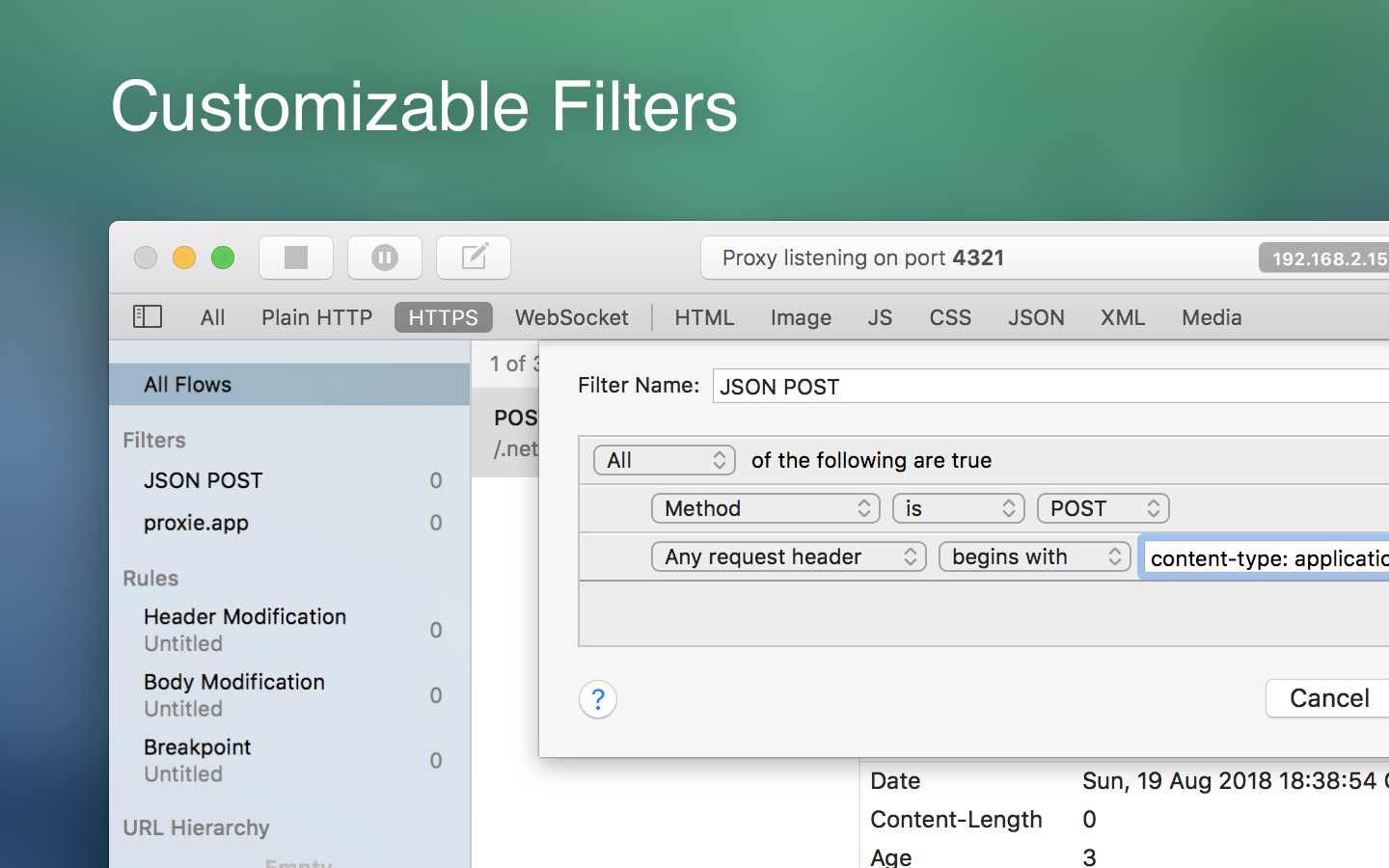This screenshot has width=1389, height=868.
Task: Open the All conditions dropdown
Action: pos(665,460)
